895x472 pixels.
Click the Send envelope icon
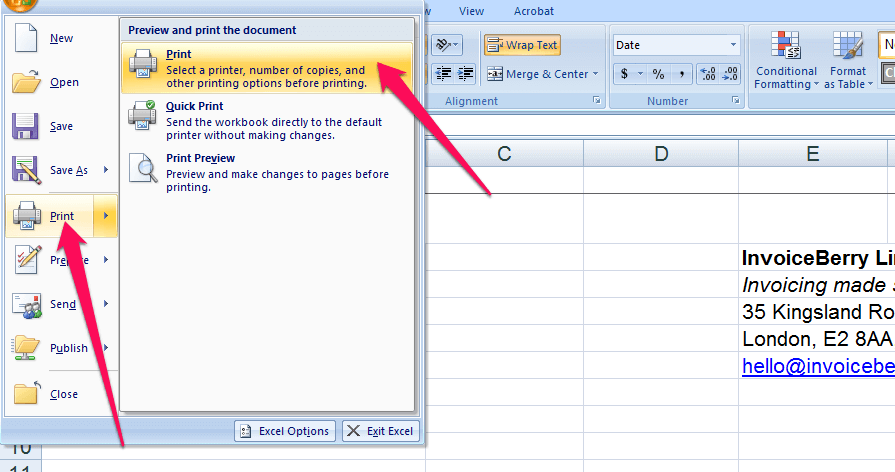(x=26, y=305)
